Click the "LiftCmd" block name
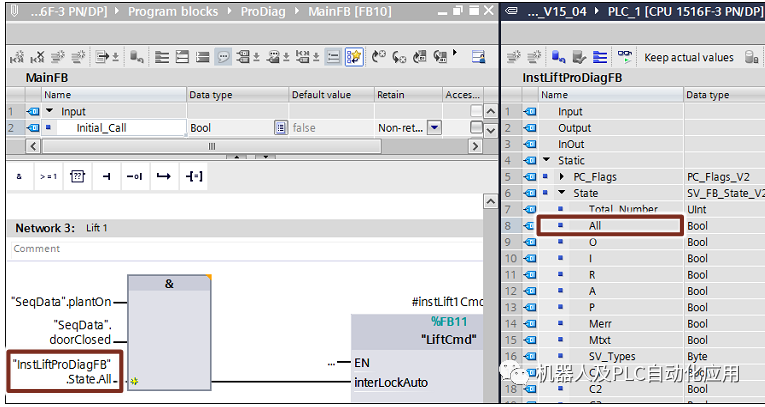Screen dimensions: 765x407 click(448, 340)
